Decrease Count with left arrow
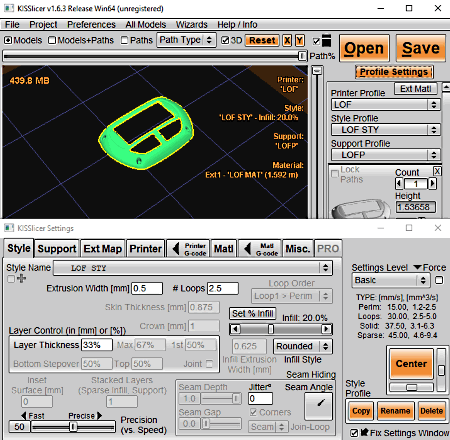The height and width of the screenshot is (440, 450). (399, 184)
